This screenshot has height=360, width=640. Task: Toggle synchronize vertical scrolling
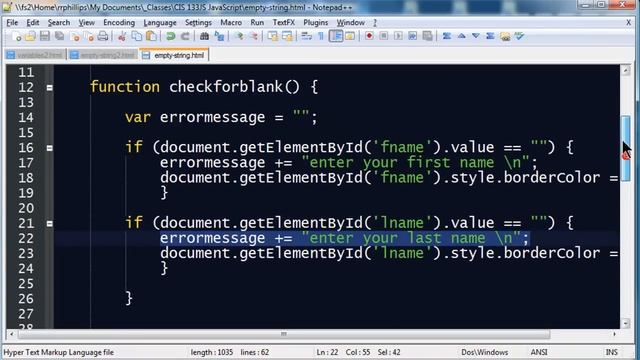(273, 36)
